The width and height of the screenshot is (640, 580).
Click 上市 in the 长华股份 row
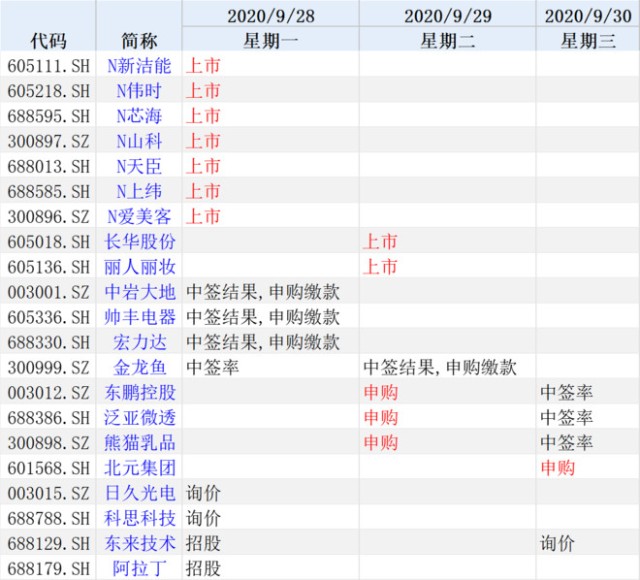pos(380,241)
